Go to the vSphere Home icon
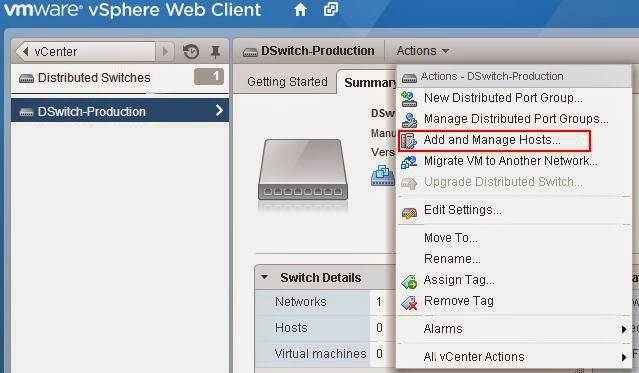 [x=300, y=10]
